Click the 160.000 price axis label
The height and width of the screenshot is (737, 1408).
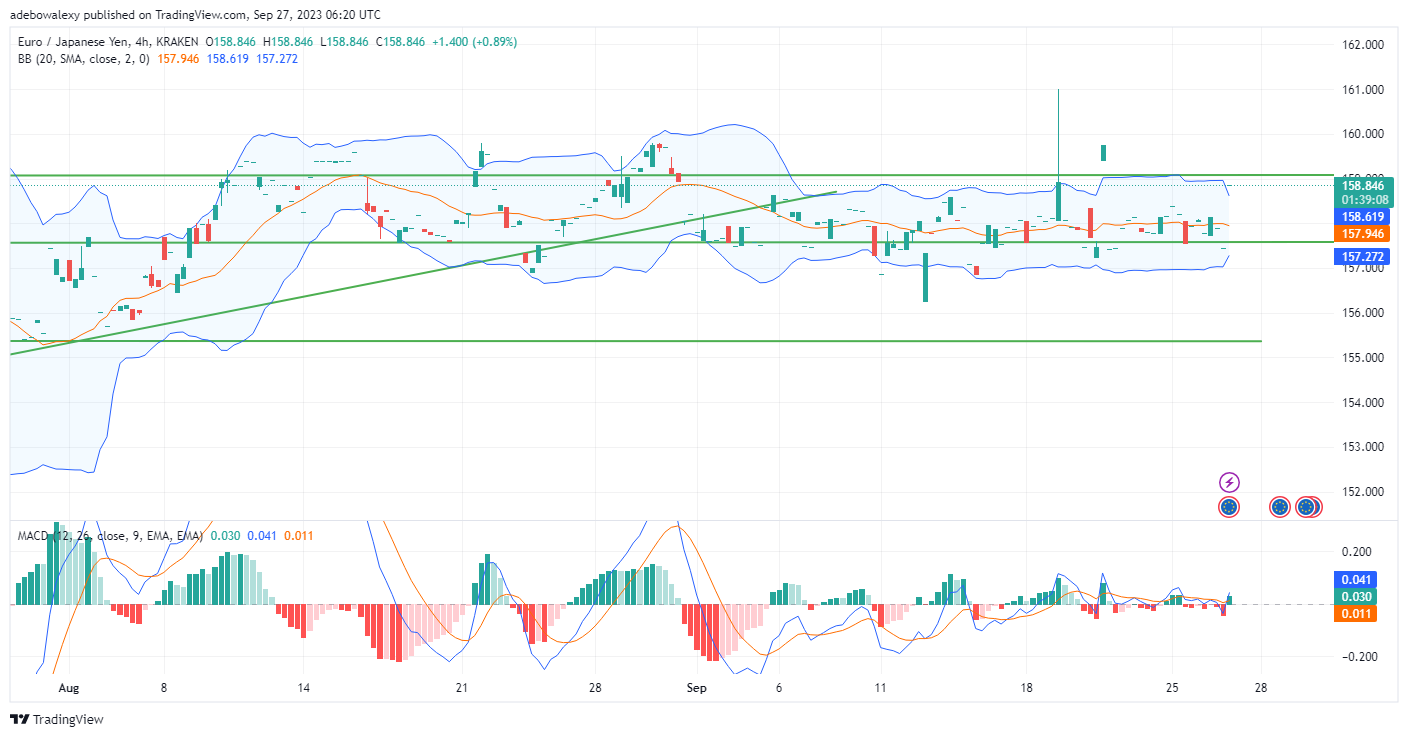(x=1362, y=134)
